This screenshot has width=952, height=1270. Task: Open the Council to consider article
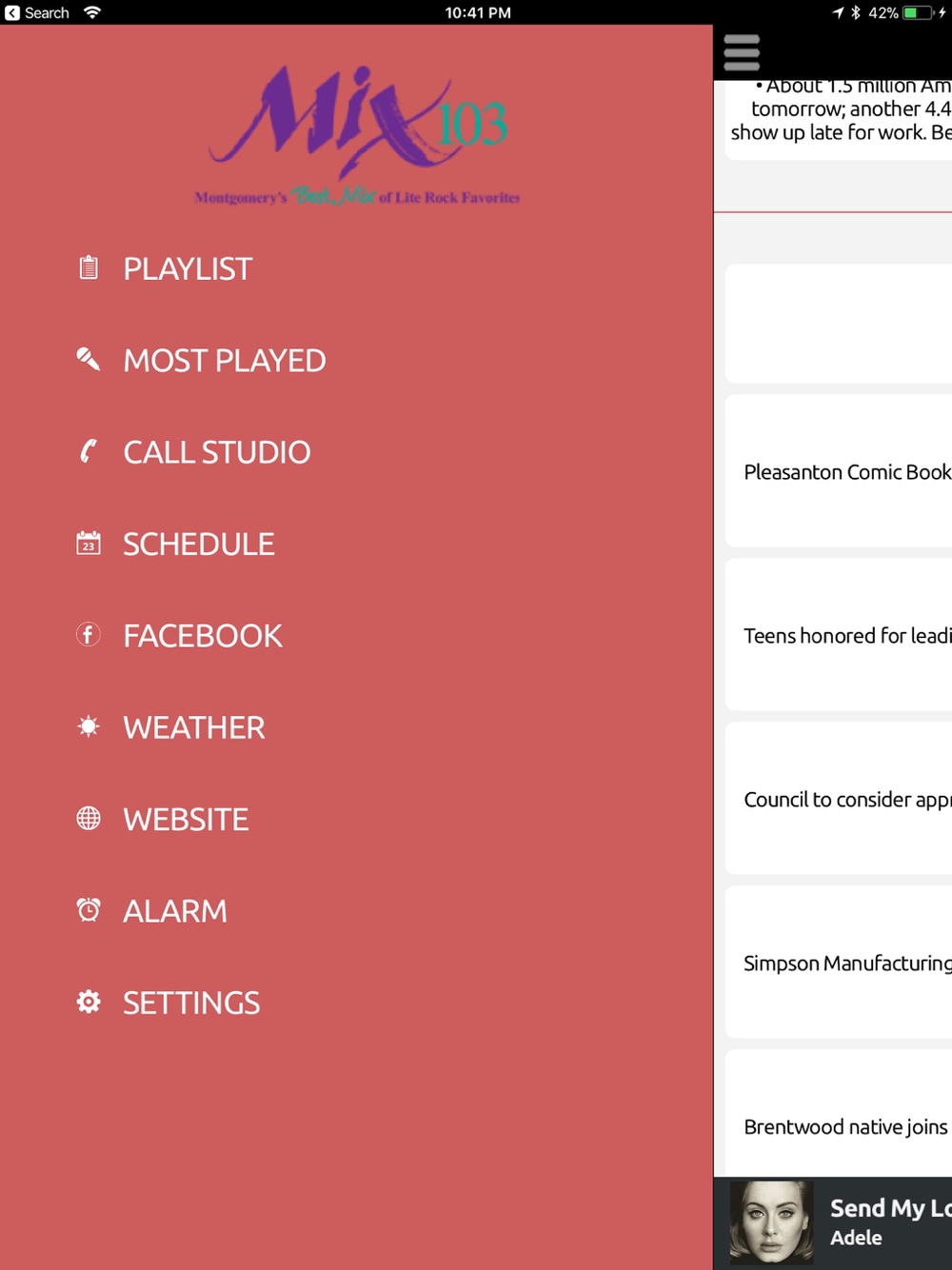point(839,799)
